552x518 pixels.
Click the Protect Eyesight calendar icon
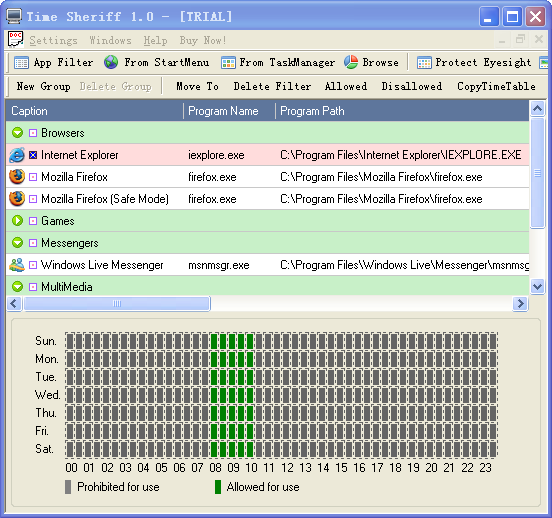click(424, 63)
